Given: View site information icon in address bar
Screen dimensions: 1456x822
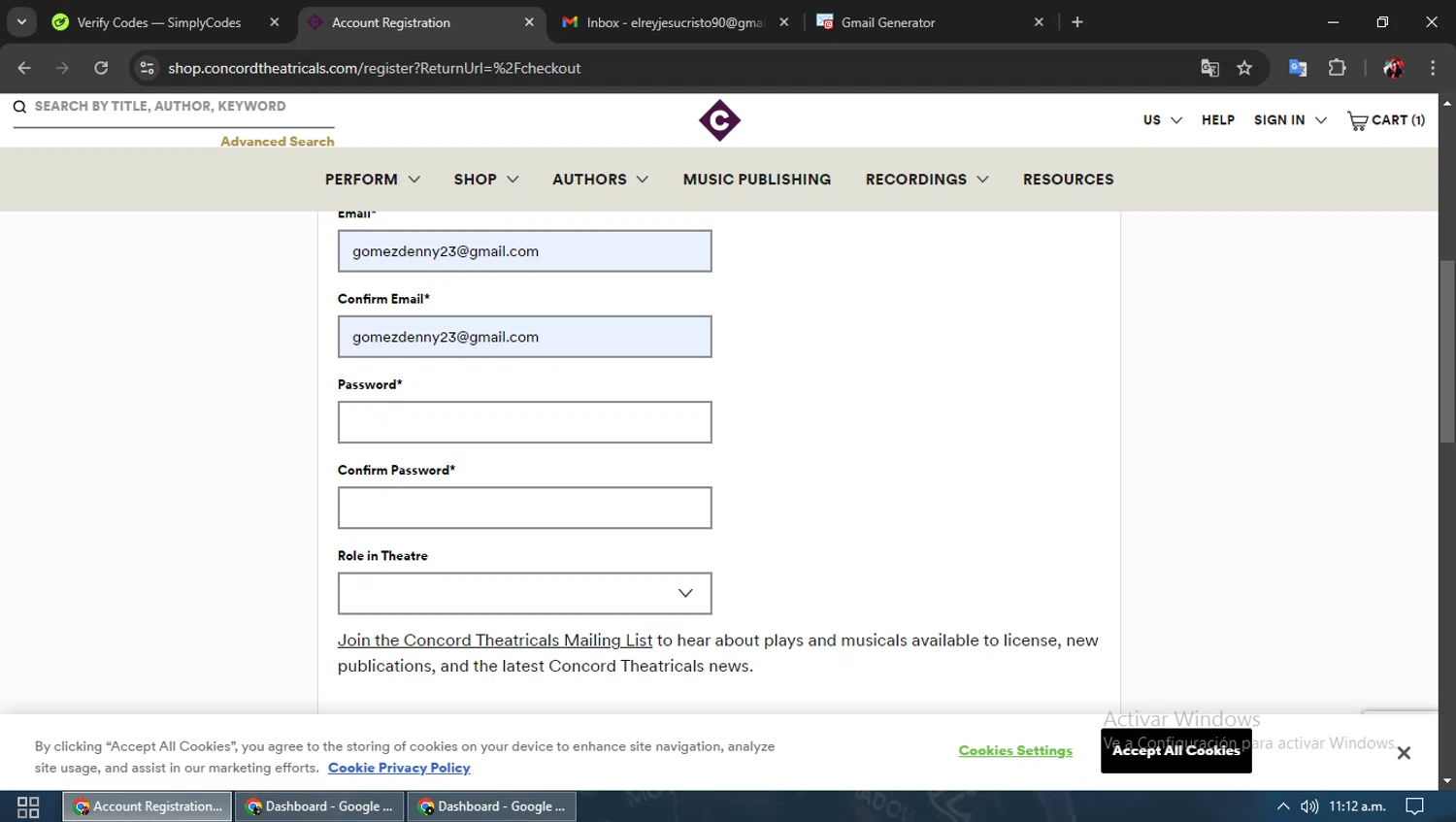Looking at the screenshot, I should (x=147, y=68).
